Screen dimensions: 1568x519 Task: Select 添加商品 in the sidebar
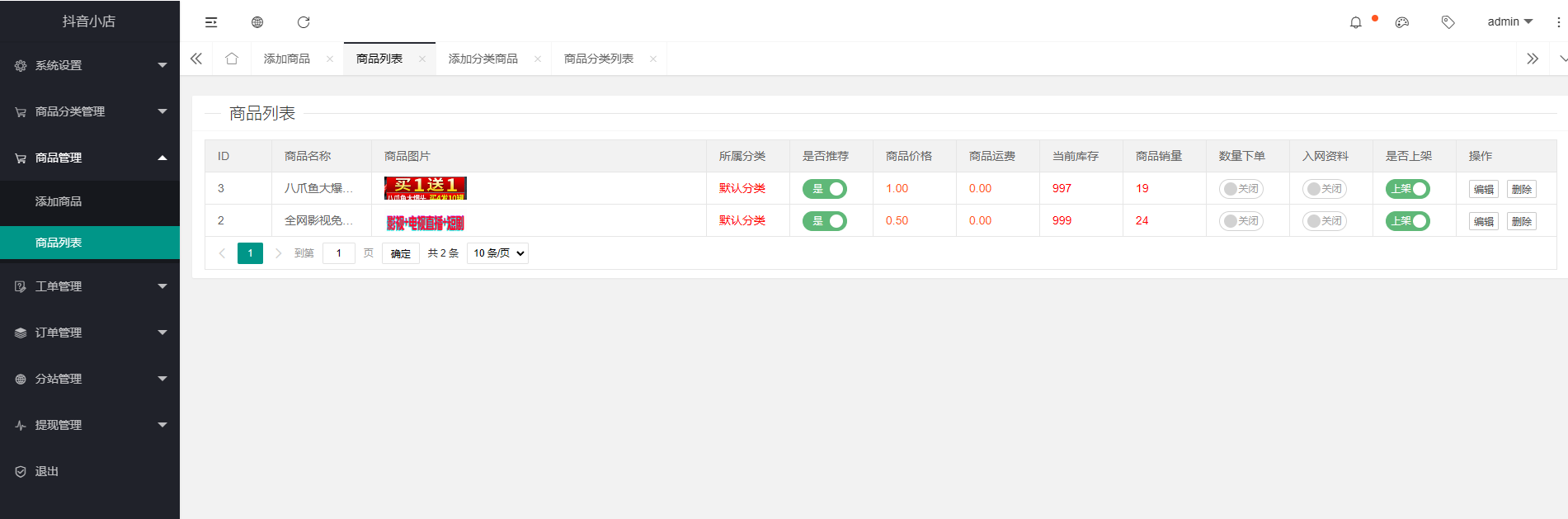point(59,201)
